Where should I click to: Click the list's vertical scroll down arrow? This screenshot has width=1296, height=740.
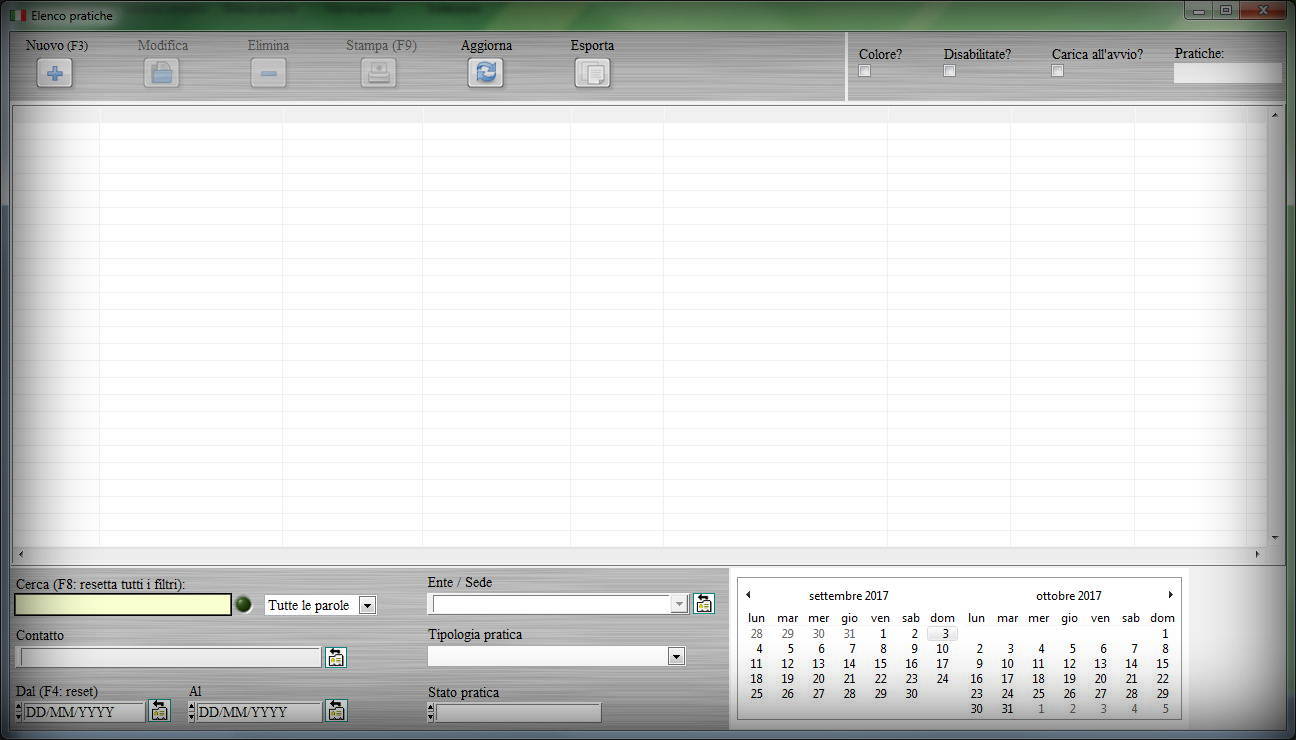[1275, 538]
